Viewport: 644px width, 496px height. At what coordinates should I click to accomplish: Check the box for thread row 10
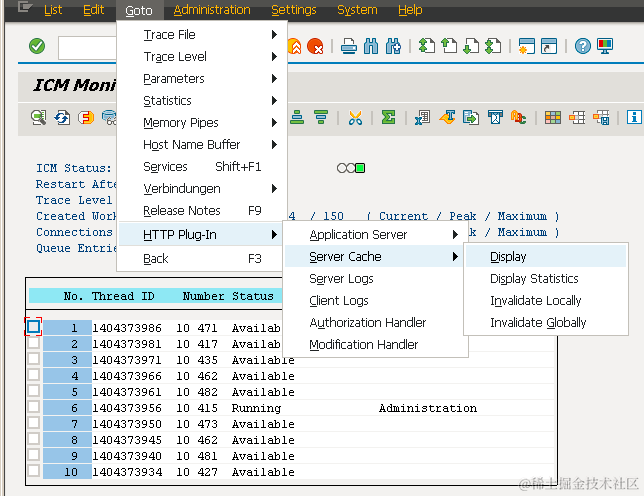pos(33,471)
